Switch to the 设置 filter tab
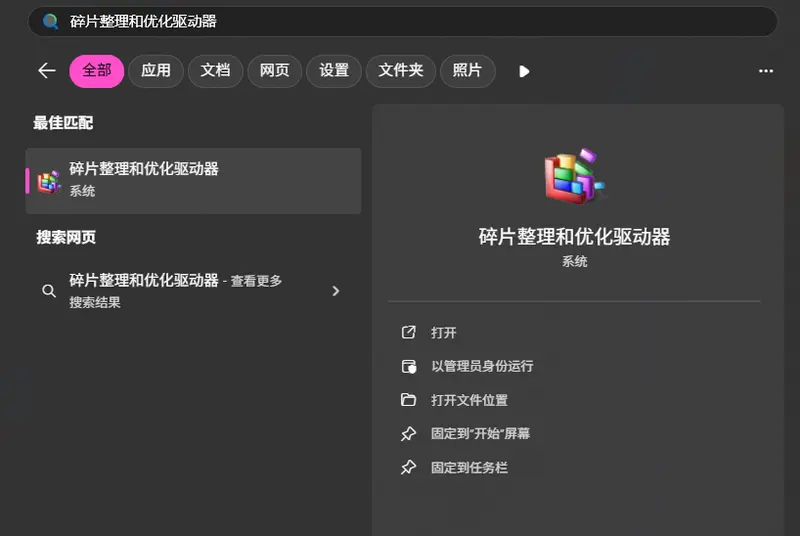This screenshot has height=536, width=800. pyautogui.click(x=334, y=71)
